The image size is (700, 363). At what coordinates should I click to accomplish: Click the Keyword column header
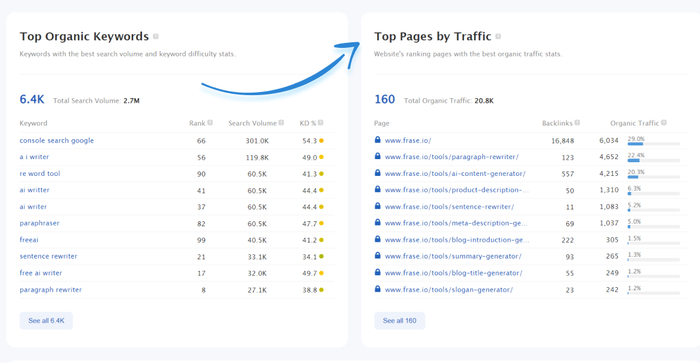coord(33,123)
